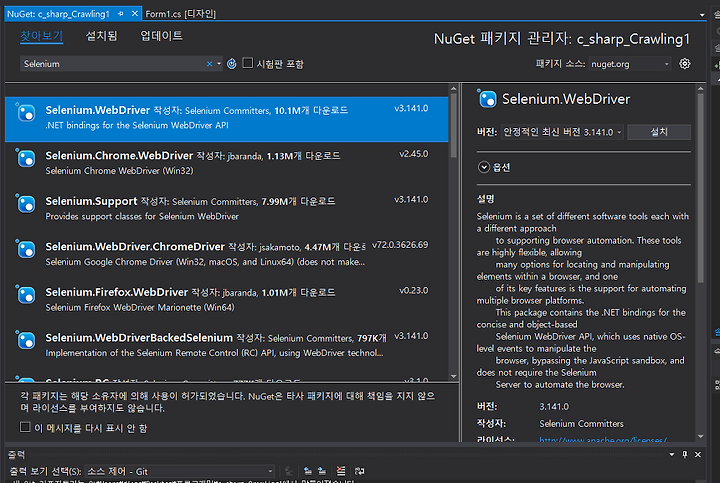This screenshot has height=483, width=720.
Task: Expand the options section
Action: coord(484,167)
